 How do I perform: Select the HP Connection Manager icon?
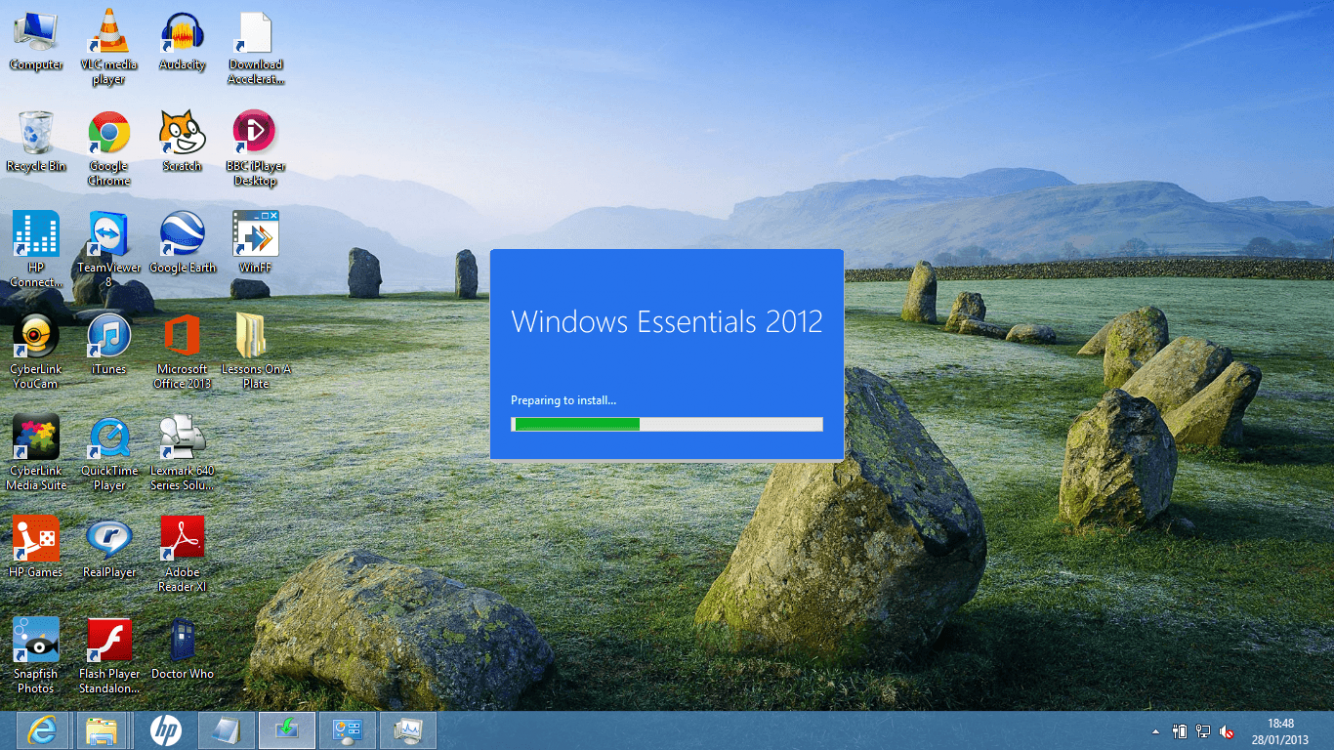(x=36, y=249)
